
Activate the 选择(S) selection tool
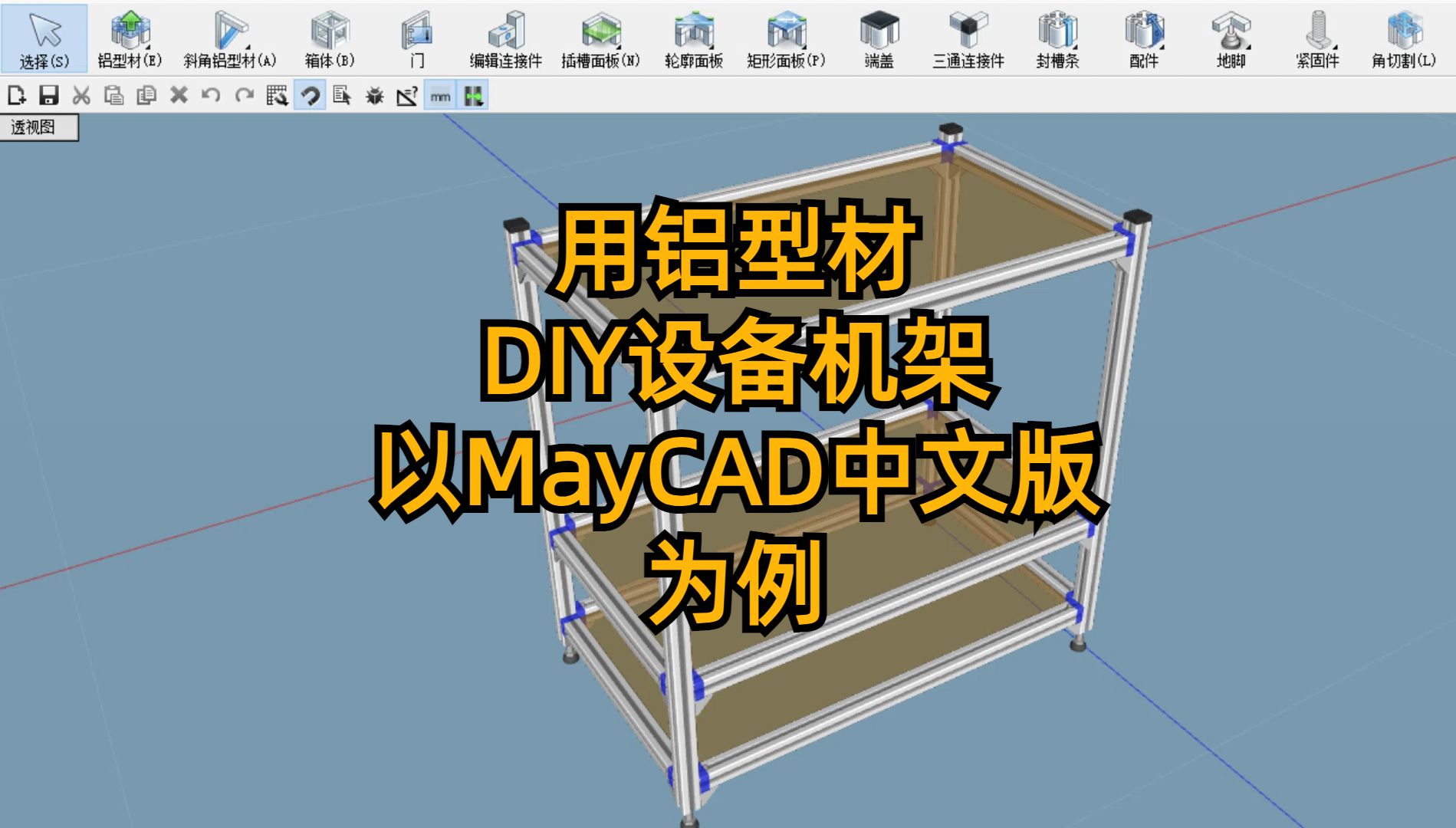click(x=44, y=38)
